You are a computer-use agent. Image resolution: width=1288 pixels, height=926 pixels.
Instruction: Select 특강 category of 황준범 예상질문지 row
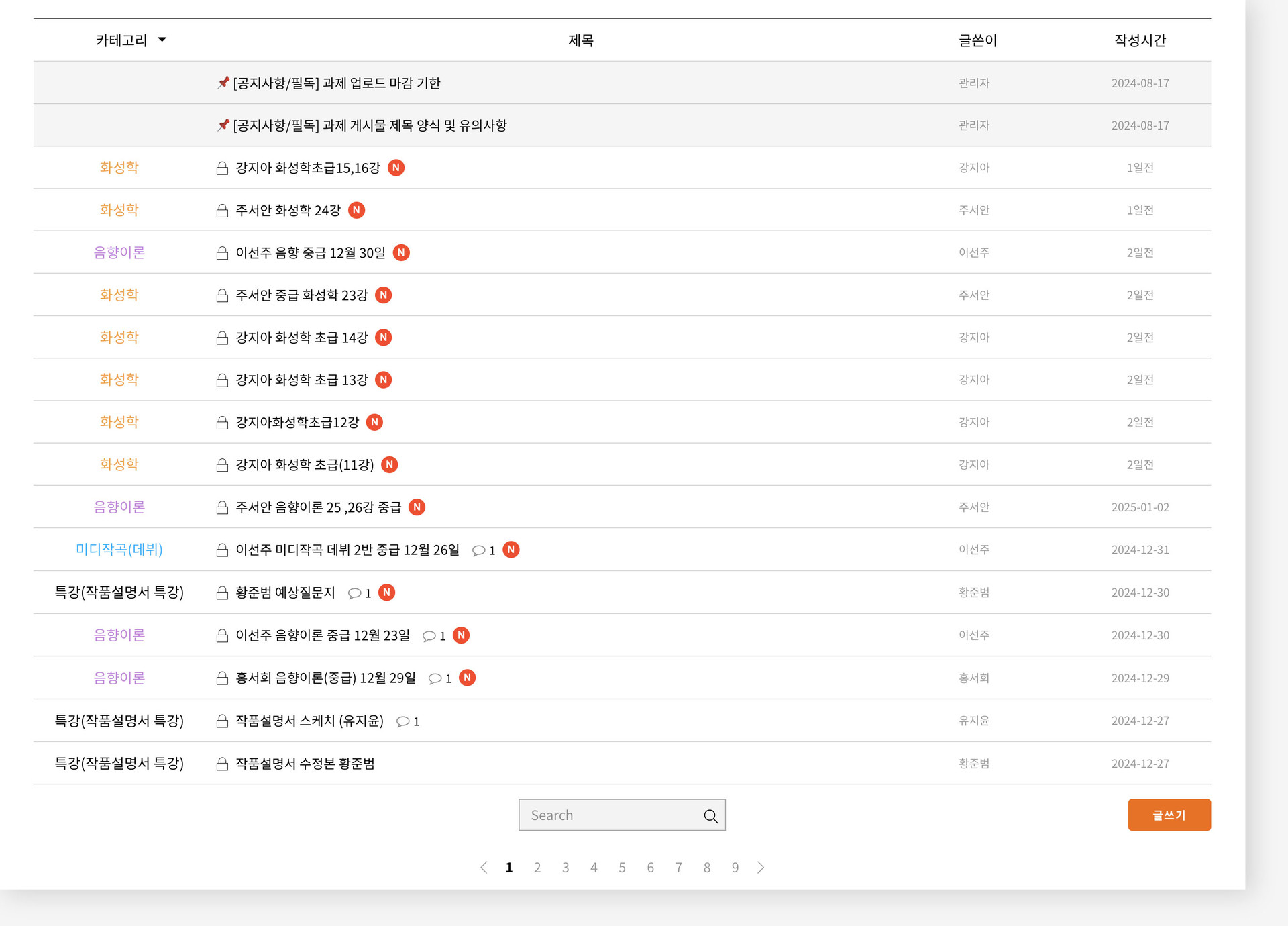click(x=119, y=592)
